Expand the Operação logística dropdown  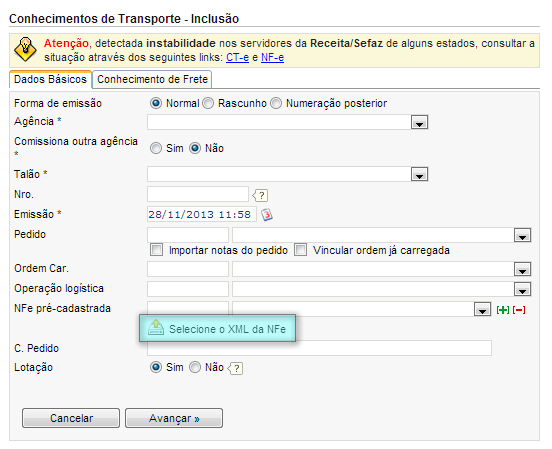click(522, 289)
